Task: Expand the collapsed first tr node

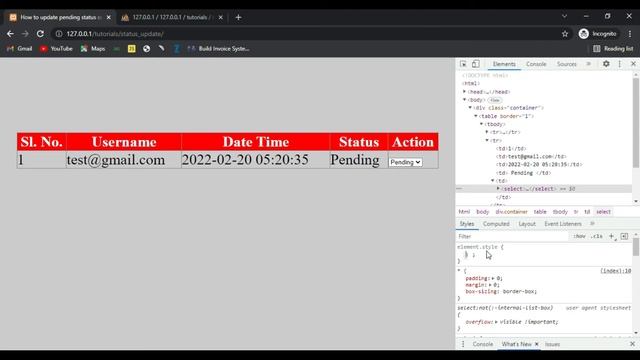Action: (487, 132)
